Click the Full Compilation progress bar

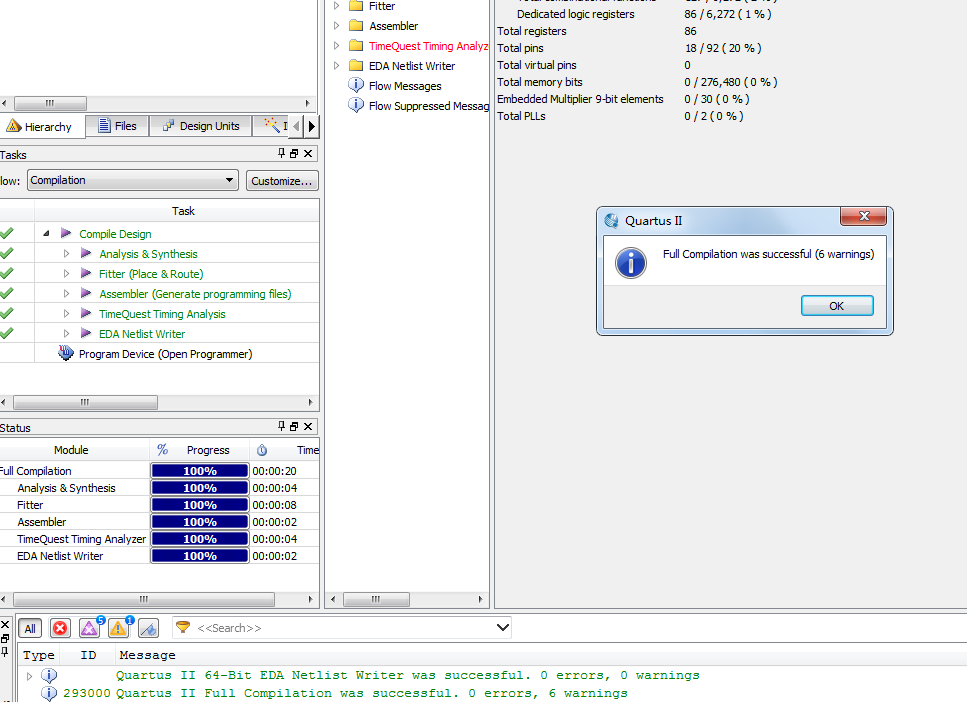coord(200,471)
